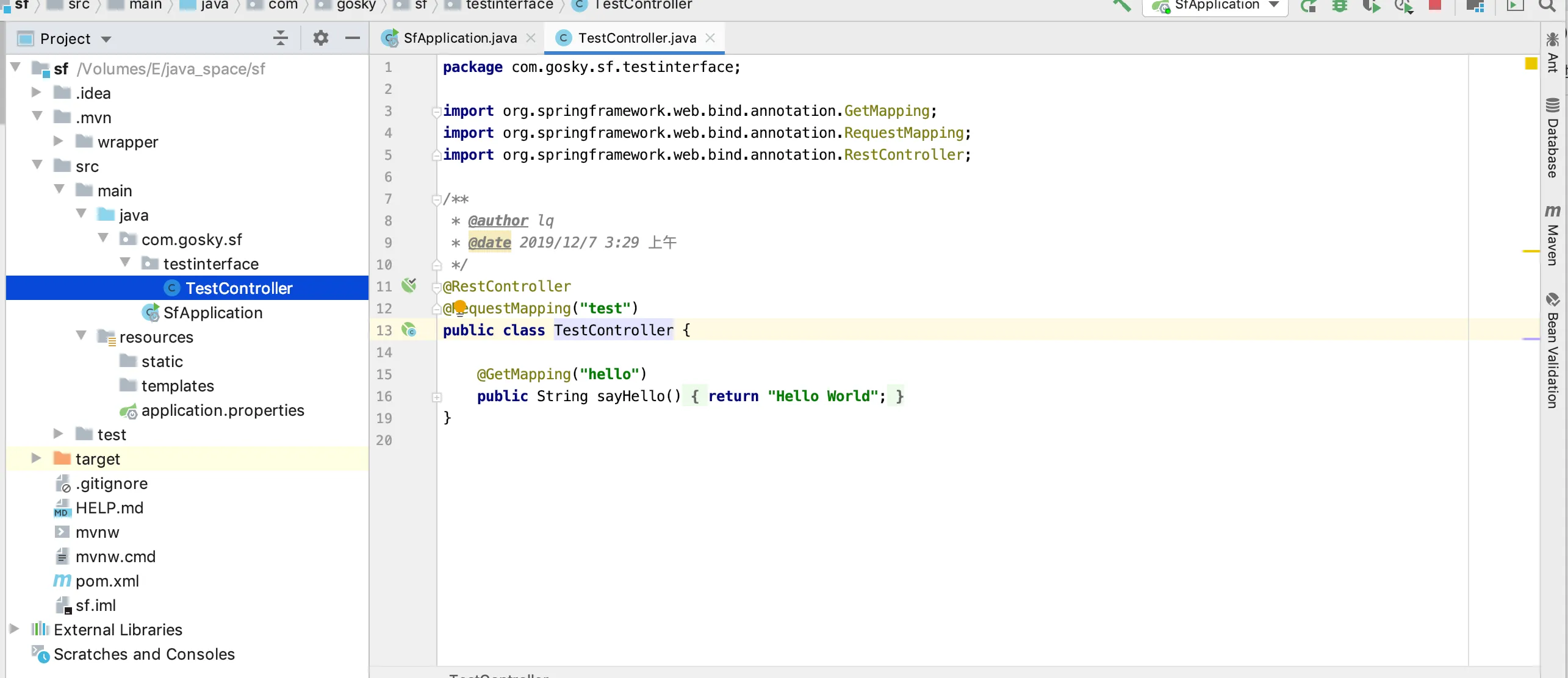1568x678 pixels.
Task: Click the yellow warning stripe marker in scrollbar
Action: tap(1531, 251)
